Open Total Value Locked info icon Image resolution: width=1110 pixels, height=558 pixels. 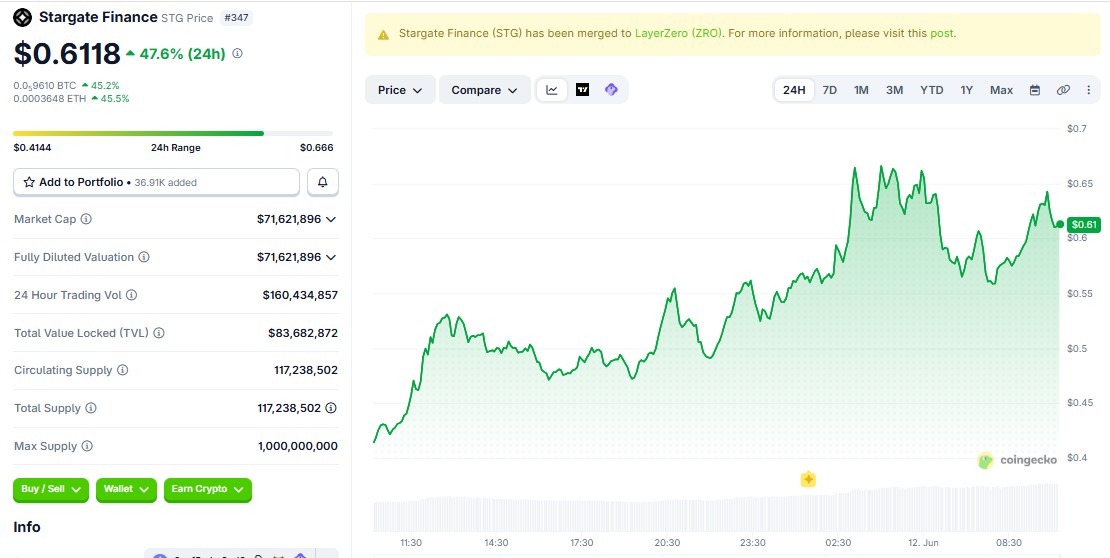[x=159, y=333]
